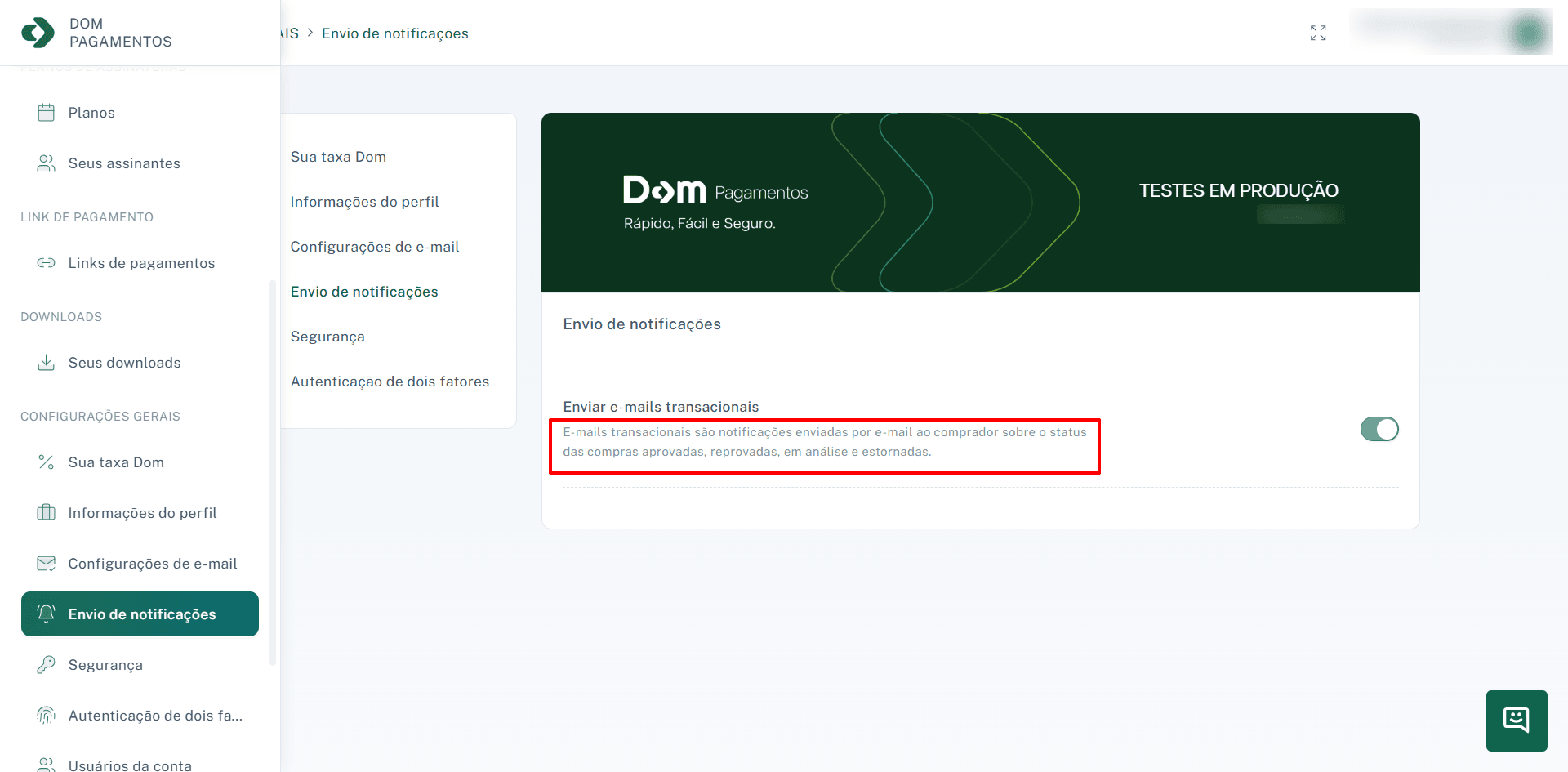1568x772 pixels.
Task: Disable the Enviar e-mails transacionais toggle
Action: coord(1379,429)
